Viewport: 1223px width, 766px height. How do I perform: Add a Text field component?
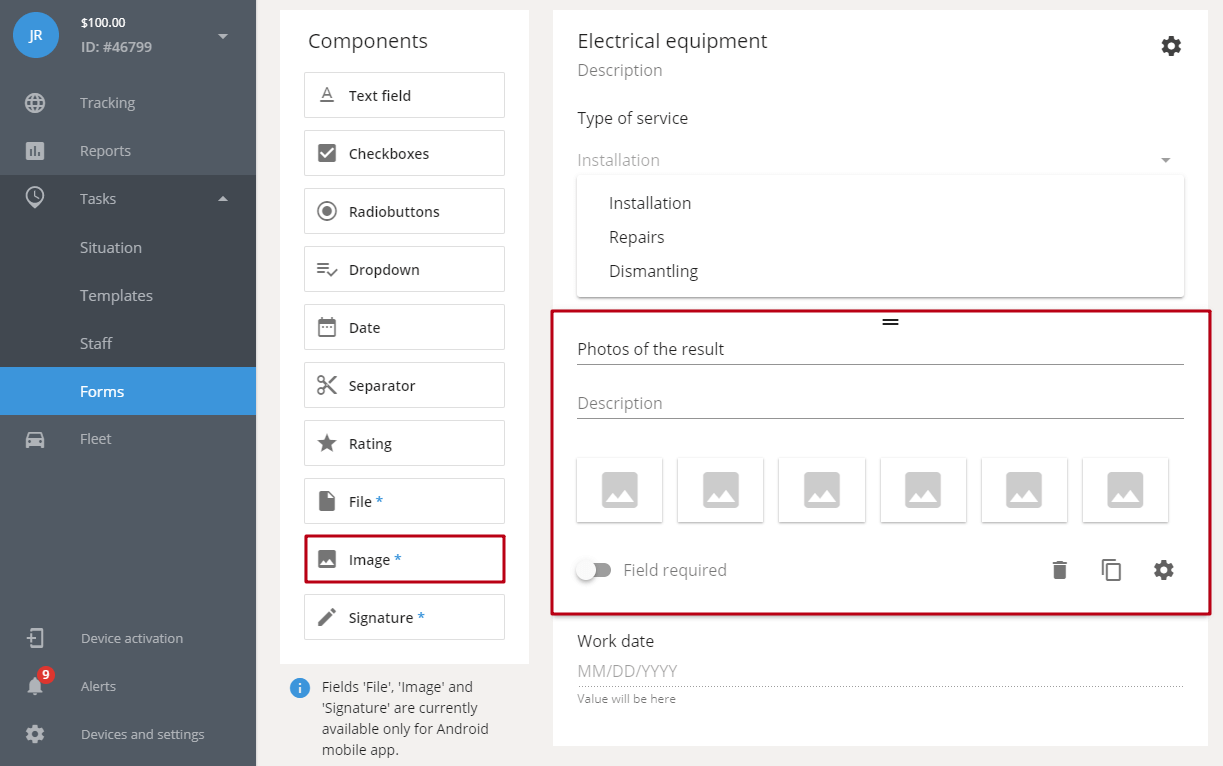pos(404,95)
